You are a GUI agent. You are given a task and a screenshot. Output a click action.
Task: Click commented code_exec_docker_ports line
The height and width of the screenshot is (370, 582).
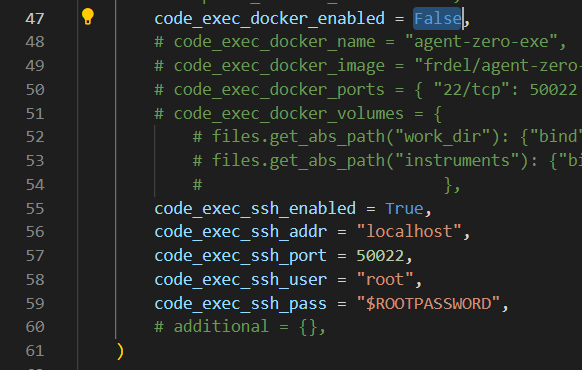click(366, 90)
